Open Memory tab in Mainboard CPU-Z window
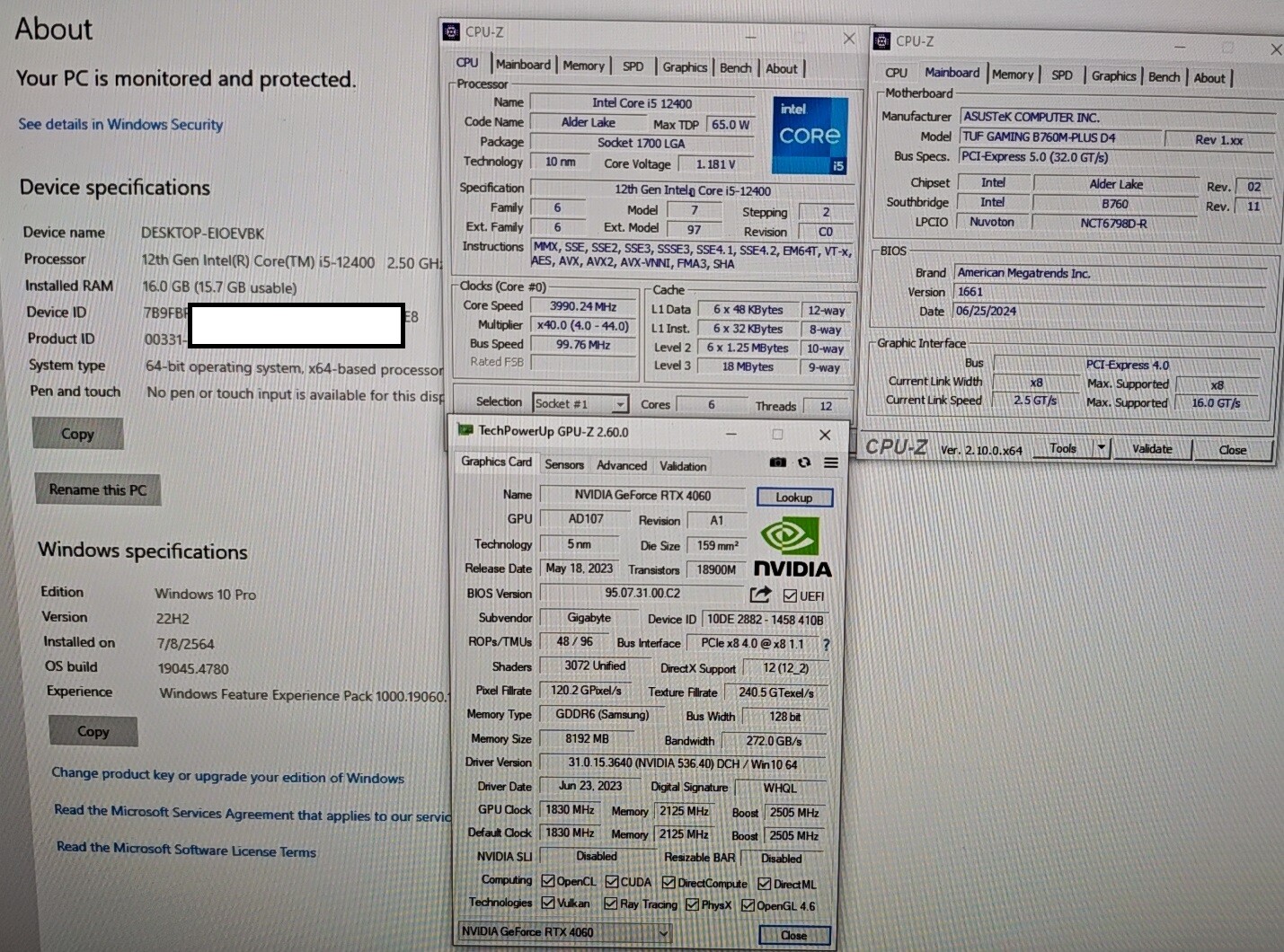The image size is (1284, 952). (x=1013, y=75)
